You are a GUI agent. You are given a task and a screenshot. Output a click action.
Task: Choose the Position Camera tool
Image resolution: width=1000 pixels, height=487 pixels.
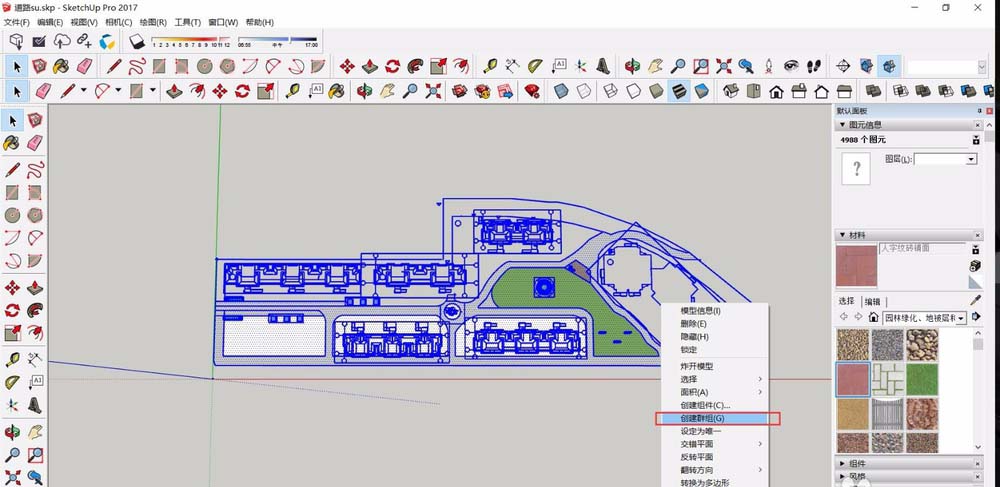click(x=768, y=66)
